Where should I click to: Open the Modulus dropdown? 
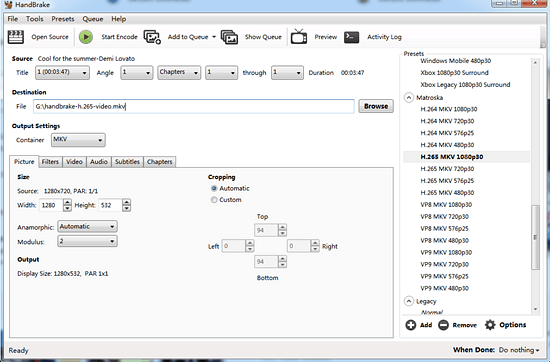pos(87,241)
